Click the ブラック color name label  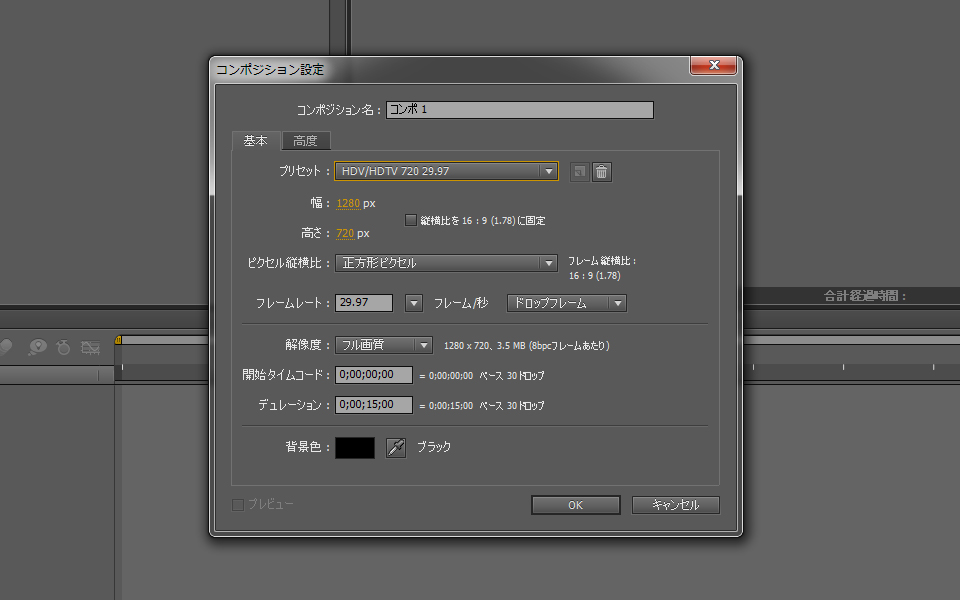[433, 447]
